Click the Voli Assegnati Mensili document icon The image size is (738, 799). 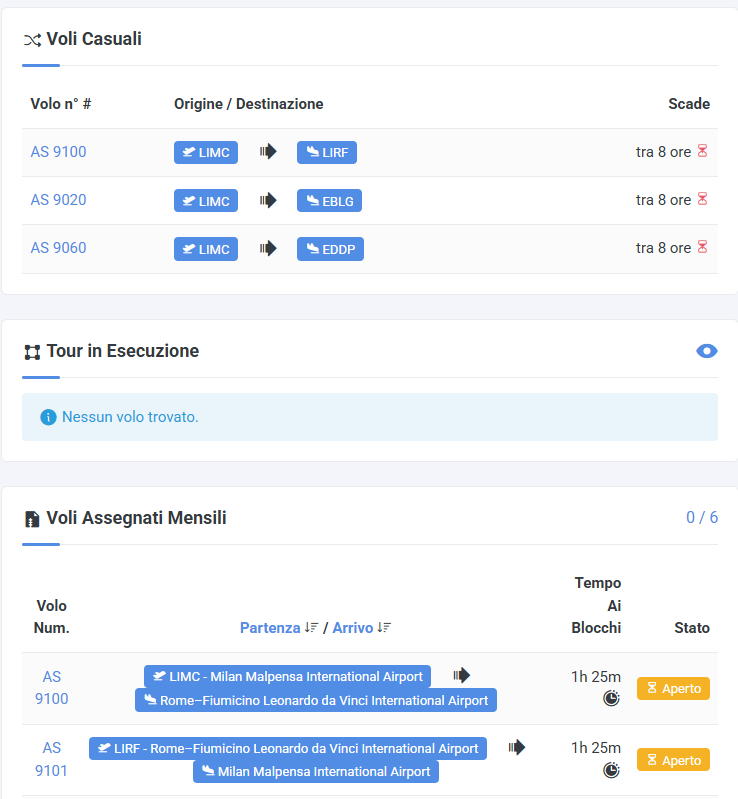[32, 519]
